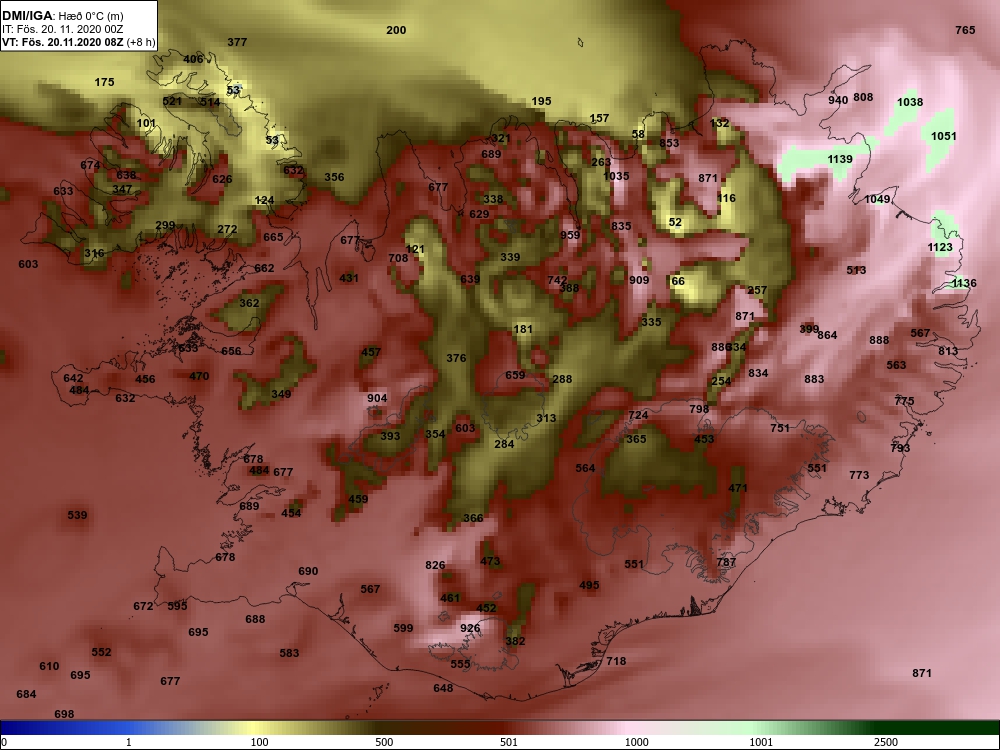The image size is (1000, 750).
Task: Select the legend label '2500' on the scale
Action: pos(886,742)
